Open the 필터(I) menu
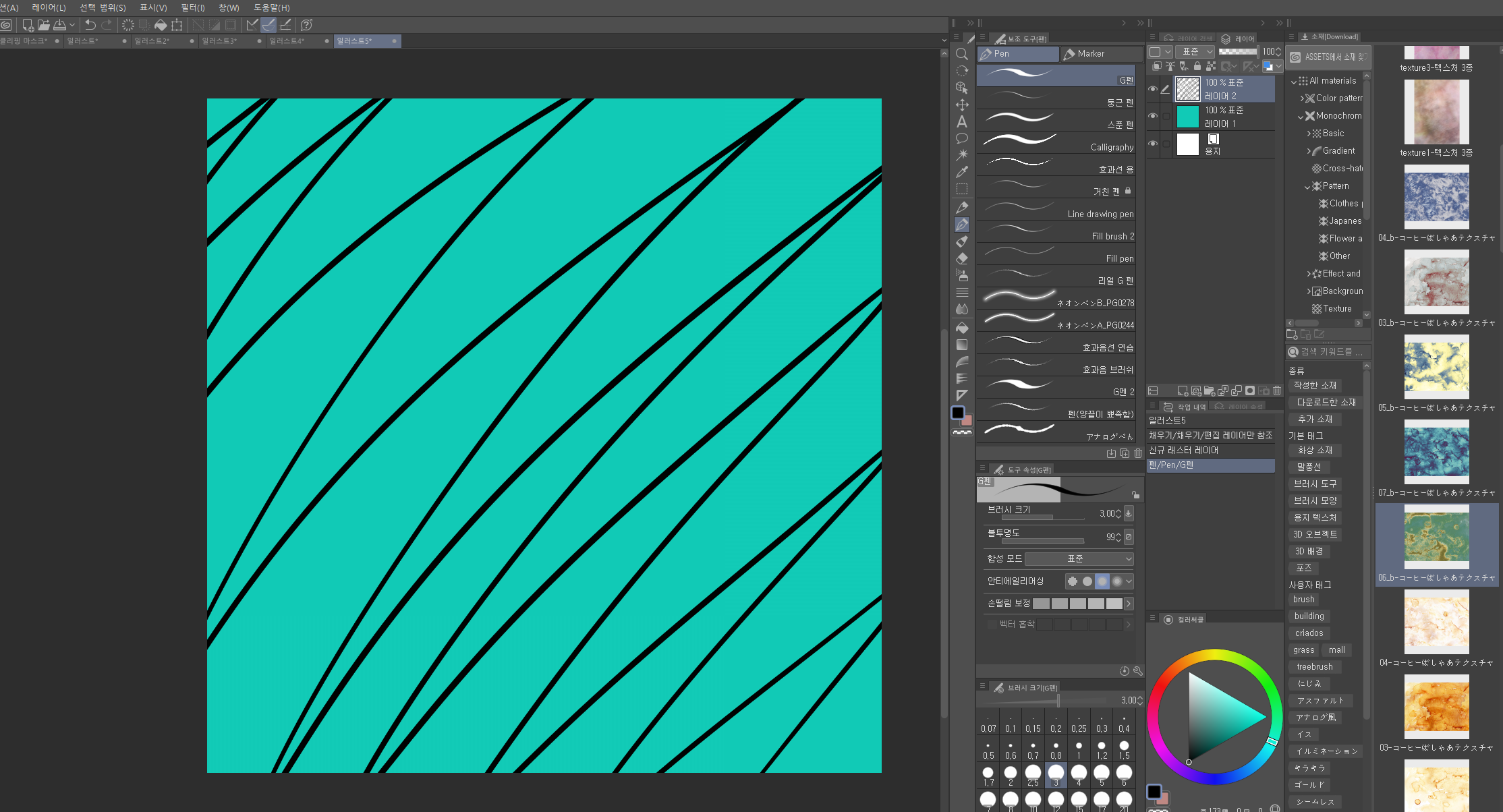The width and height of the screenshot is (1503, 812). point(192,7)
